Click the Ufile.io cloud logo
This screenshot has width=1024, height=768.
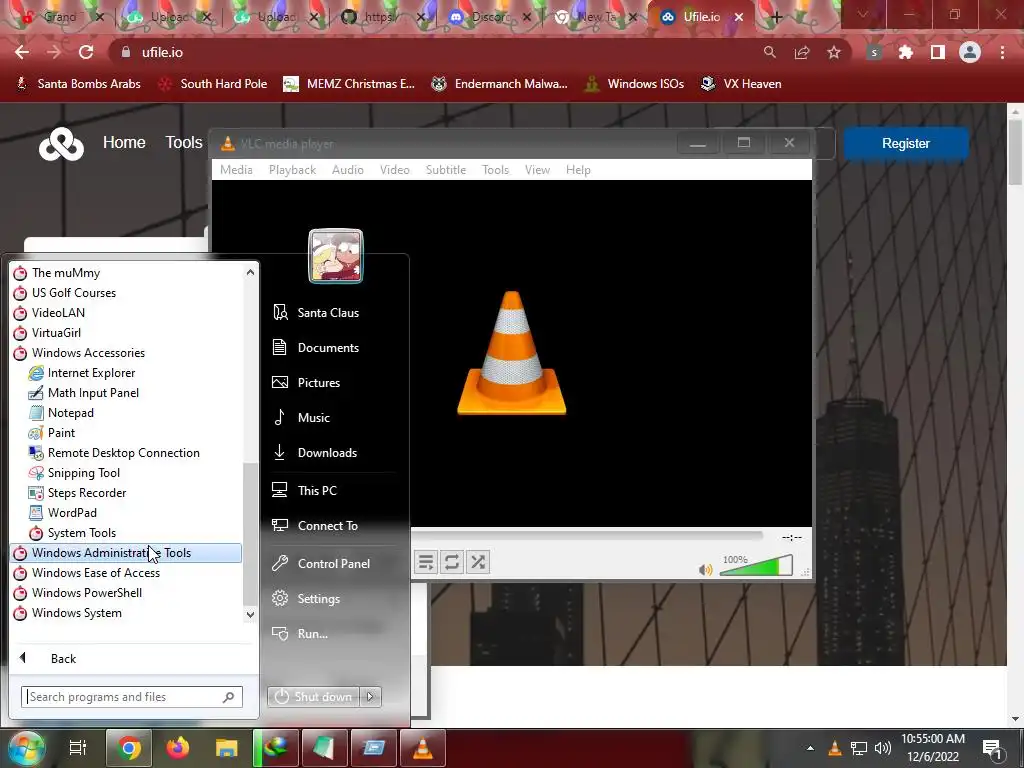click(61, 144)
